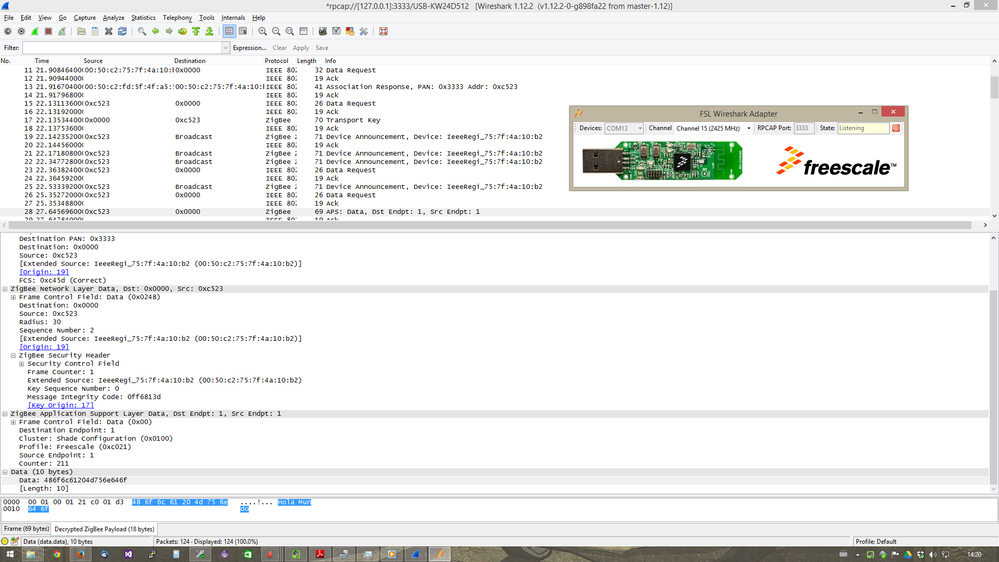Collapse ZigBee Network Layer Data tree node
The image size is (999, 562).
click(5, 289)
